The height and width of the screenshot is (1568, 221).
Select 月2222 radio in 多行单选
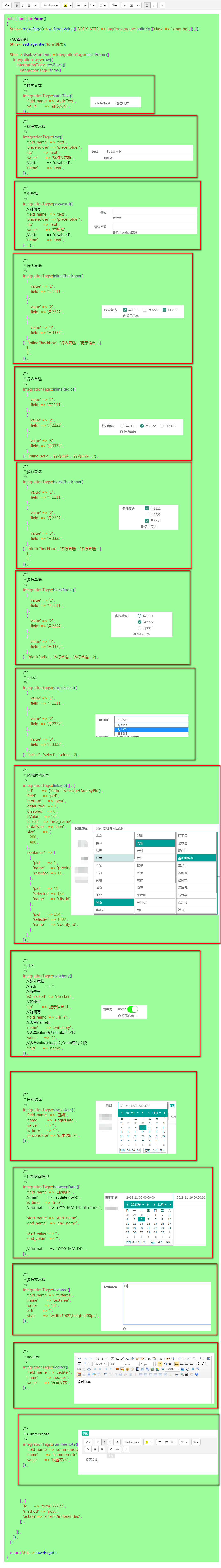point(139,622)
